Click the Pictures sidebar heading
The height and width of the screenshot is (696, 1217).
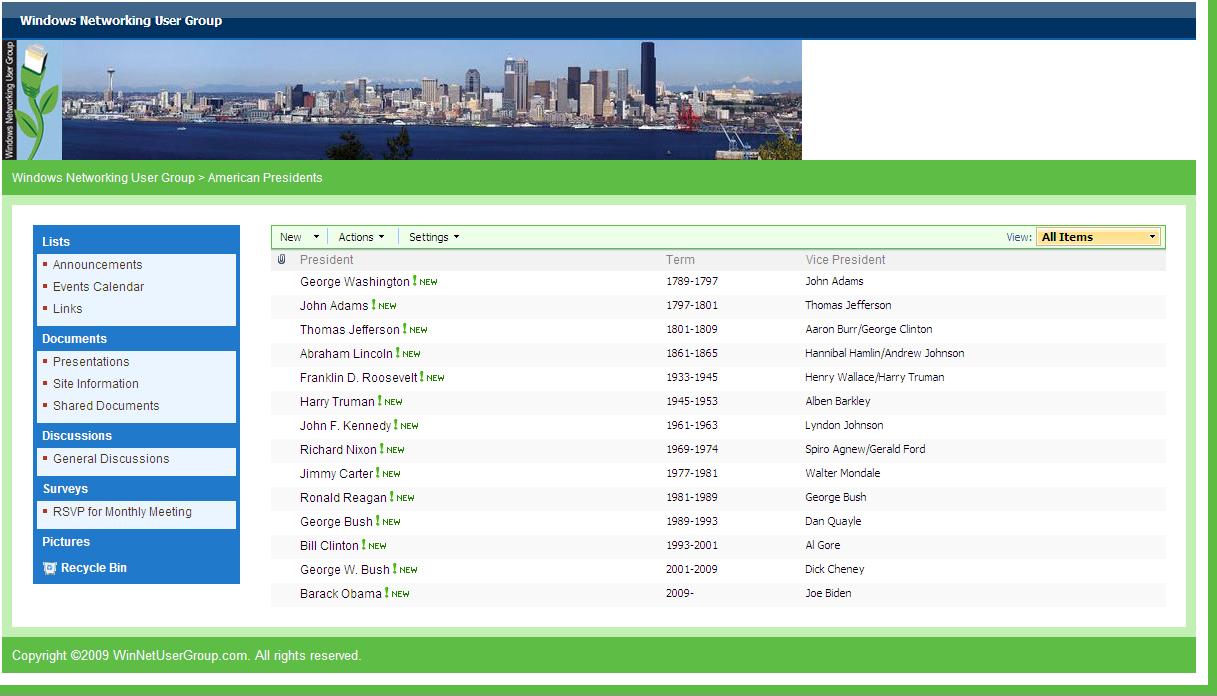pyautogui.click(x=66, y=542)
